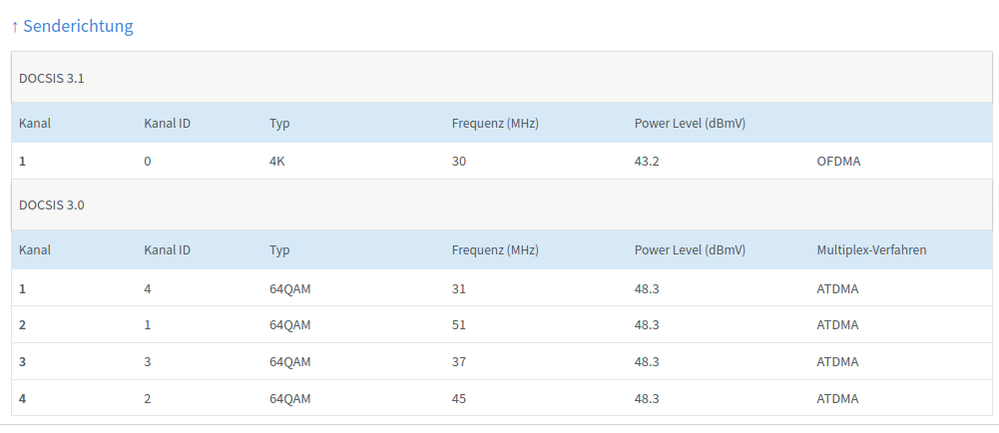Viewport: 999px width, 433px height.
Task: Click frequency value 45 in channel 4 row
Action: coord(459,398)
